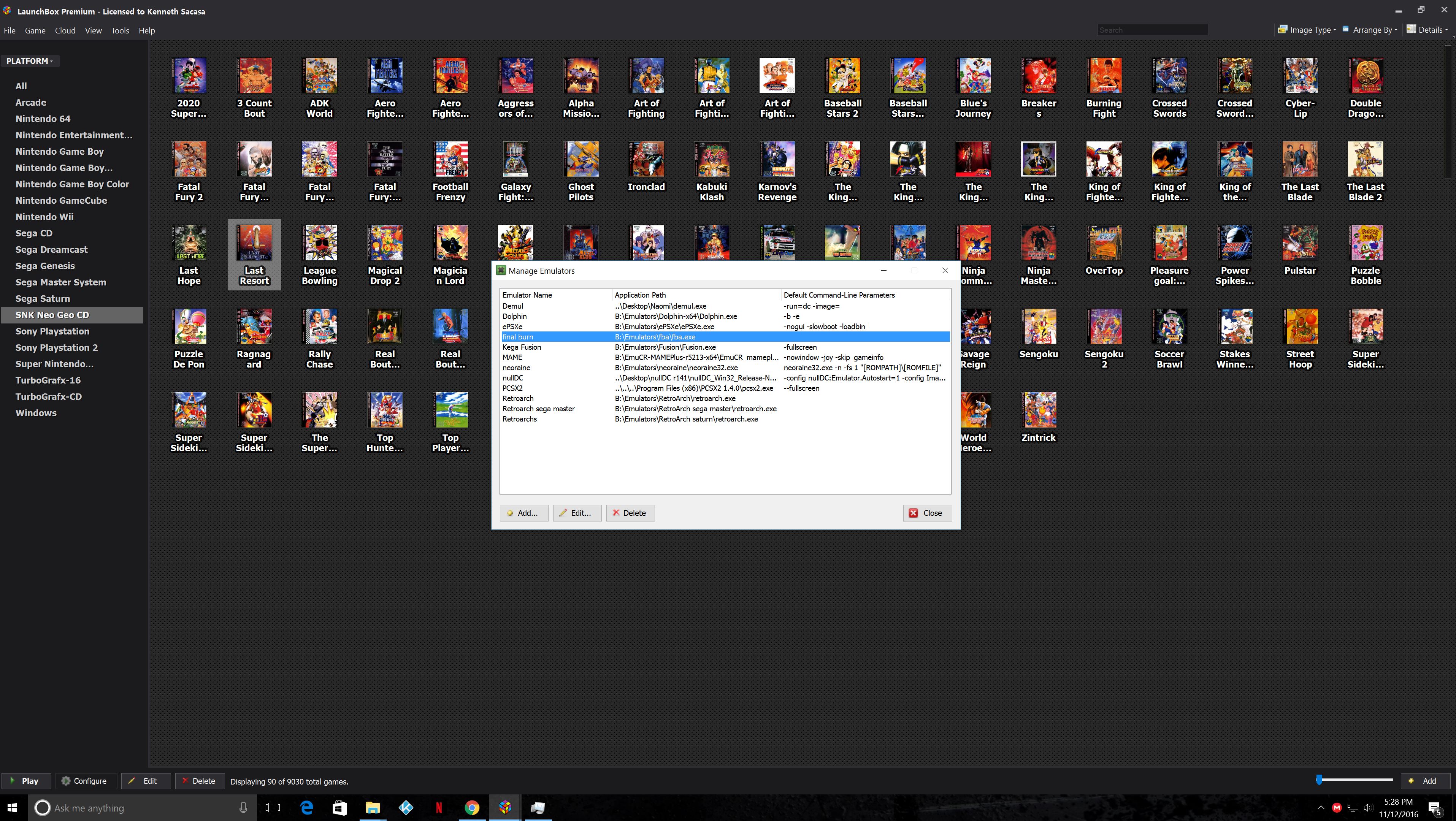Click the Search input field
Image resolution: width=1456 pixels, height=821 pixels.
tap(1153, 30)
